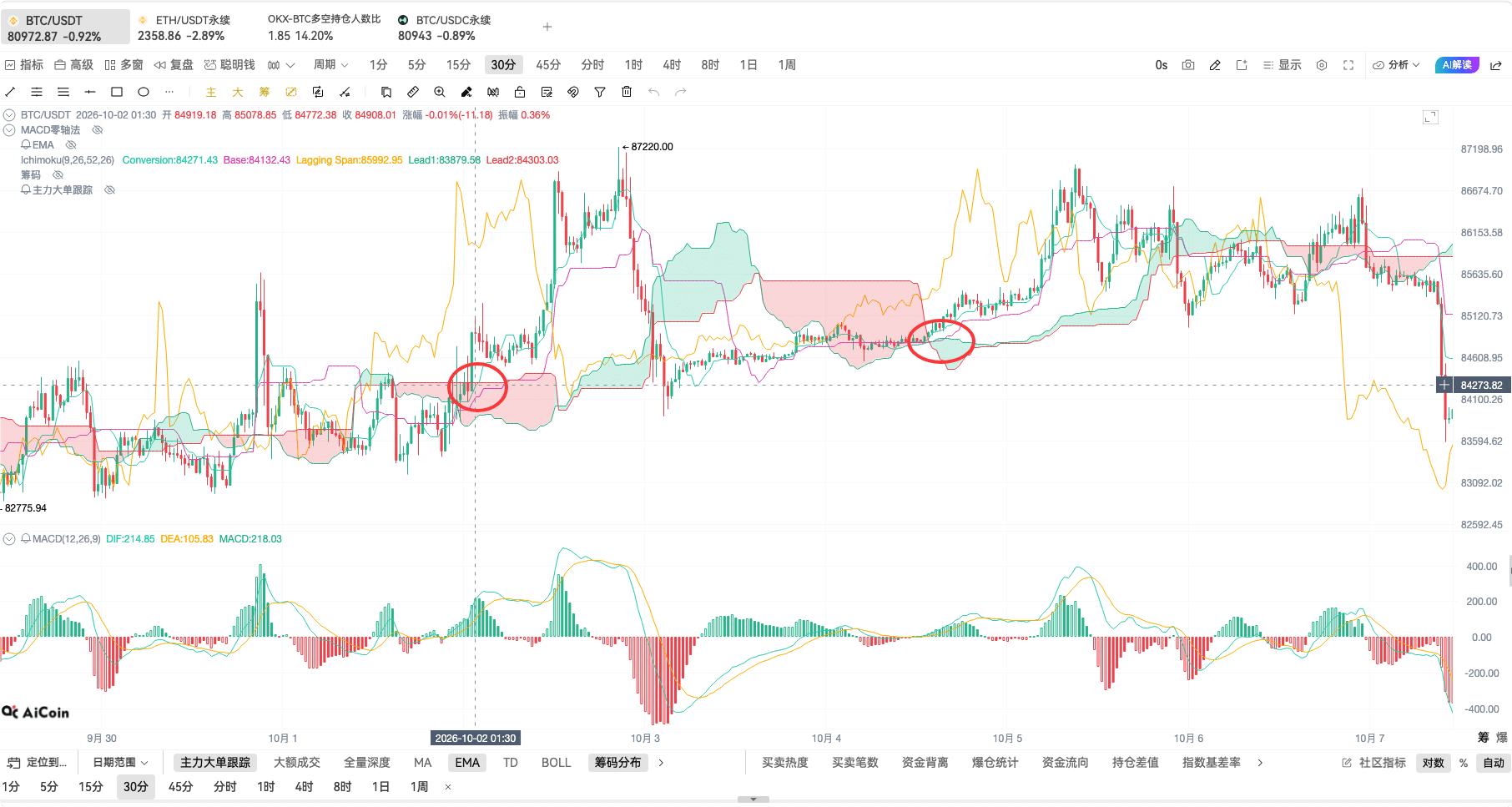
Task: Switch to BTC/USDC永续 tab
Action: 444,28
